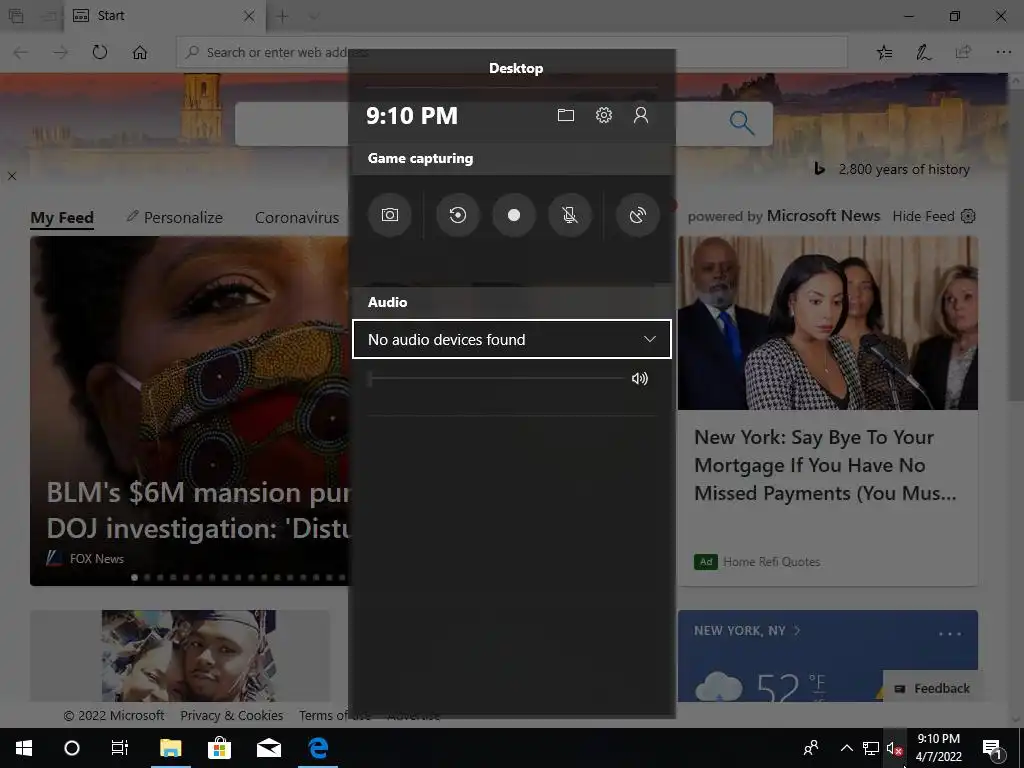Click the graduation photo news thumbnail
Viewport: 1024px width, 768px height.
pos(188,656)
